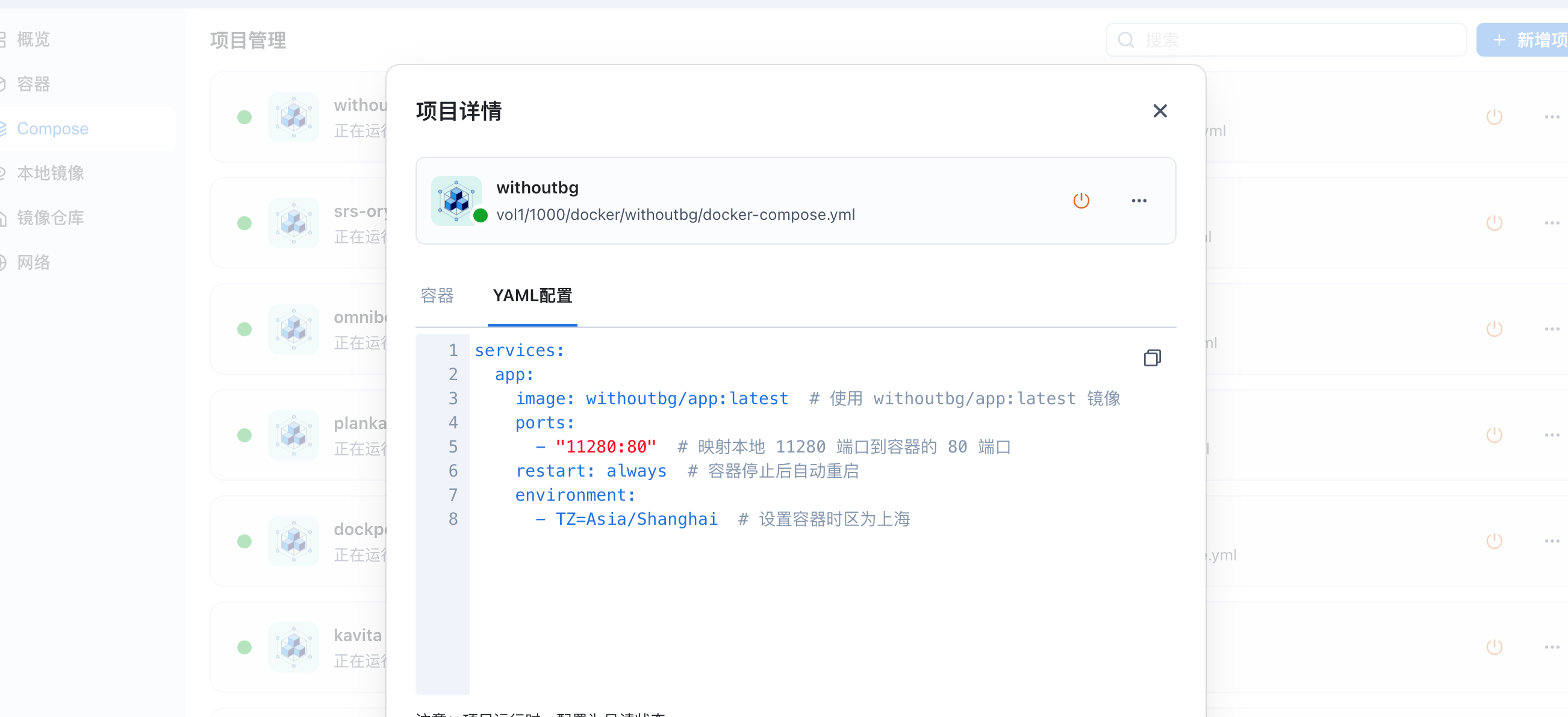The width and height of the screenshot is (1568, 717).
Task: Toggle power for the kavita project row
Action: pos(1495,647)
